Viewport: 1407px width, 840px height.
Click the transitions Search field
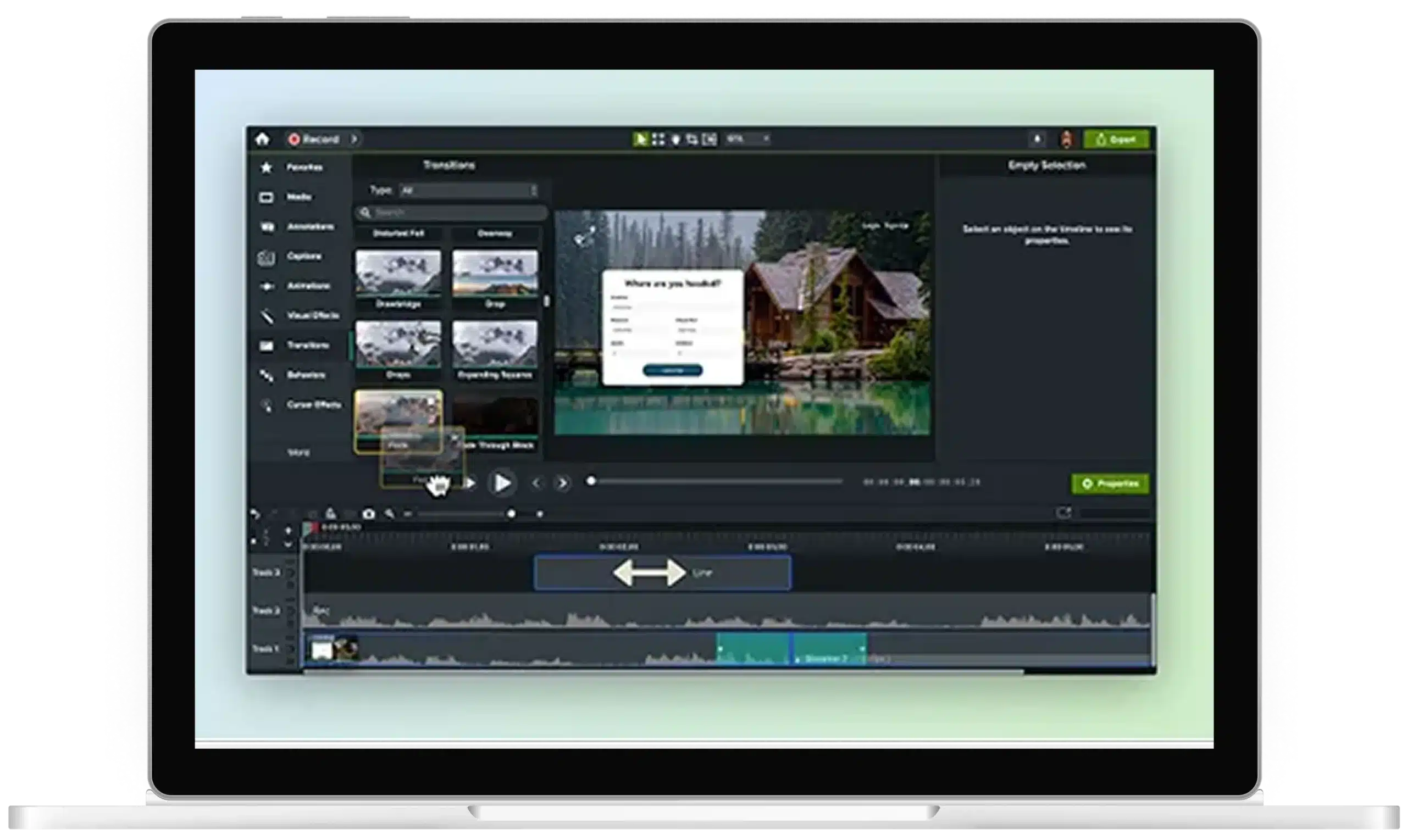pos(452,213)
